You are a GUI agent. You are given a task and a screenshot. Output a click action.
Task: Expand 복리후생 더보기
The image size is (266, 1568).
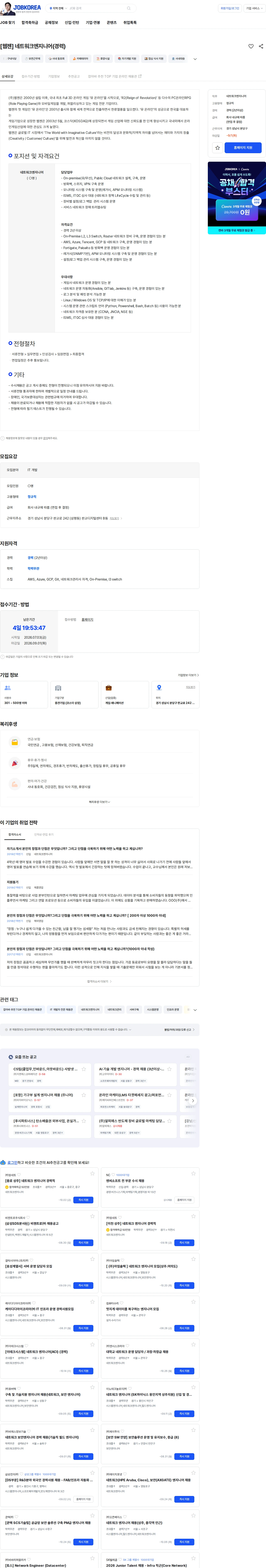pos(100,802)
